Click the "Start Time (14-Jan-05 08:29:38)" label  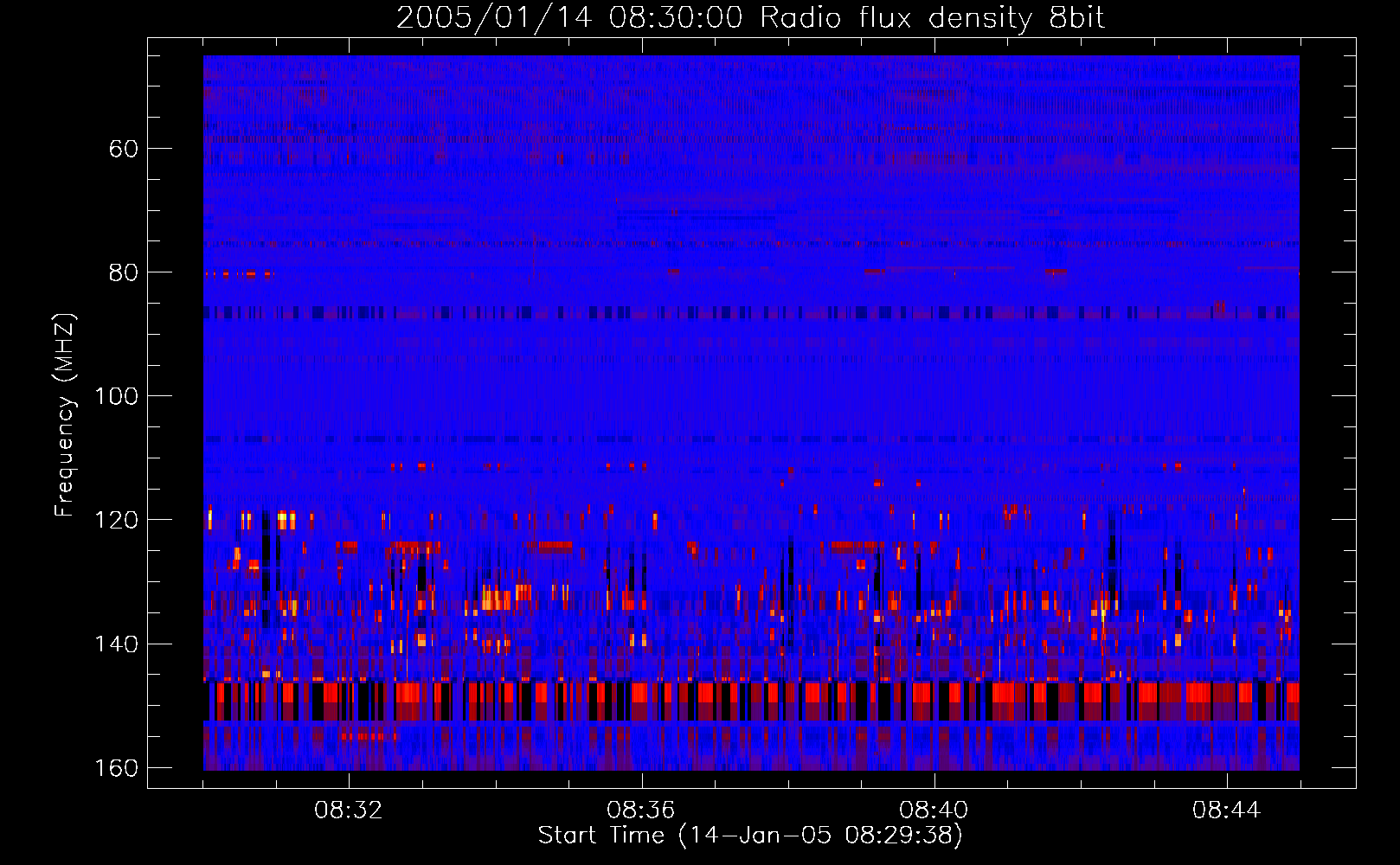point(750,836)
